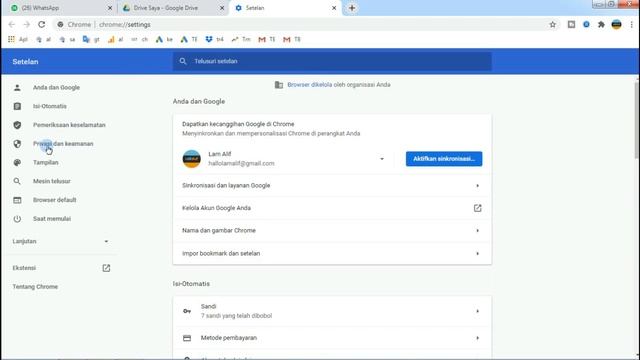Screen dimensions: 640x360
Task: Open a new tab with the plus button
Action: pos(352,8)
